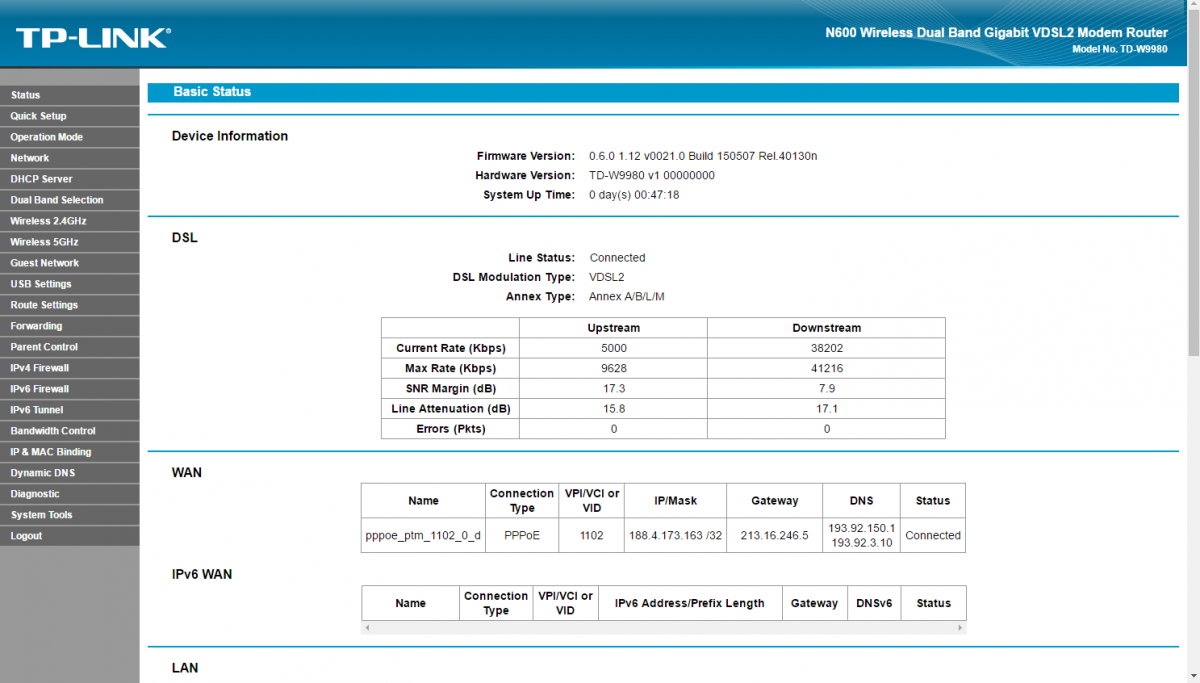Click the VID value 1102

[592, 535]
